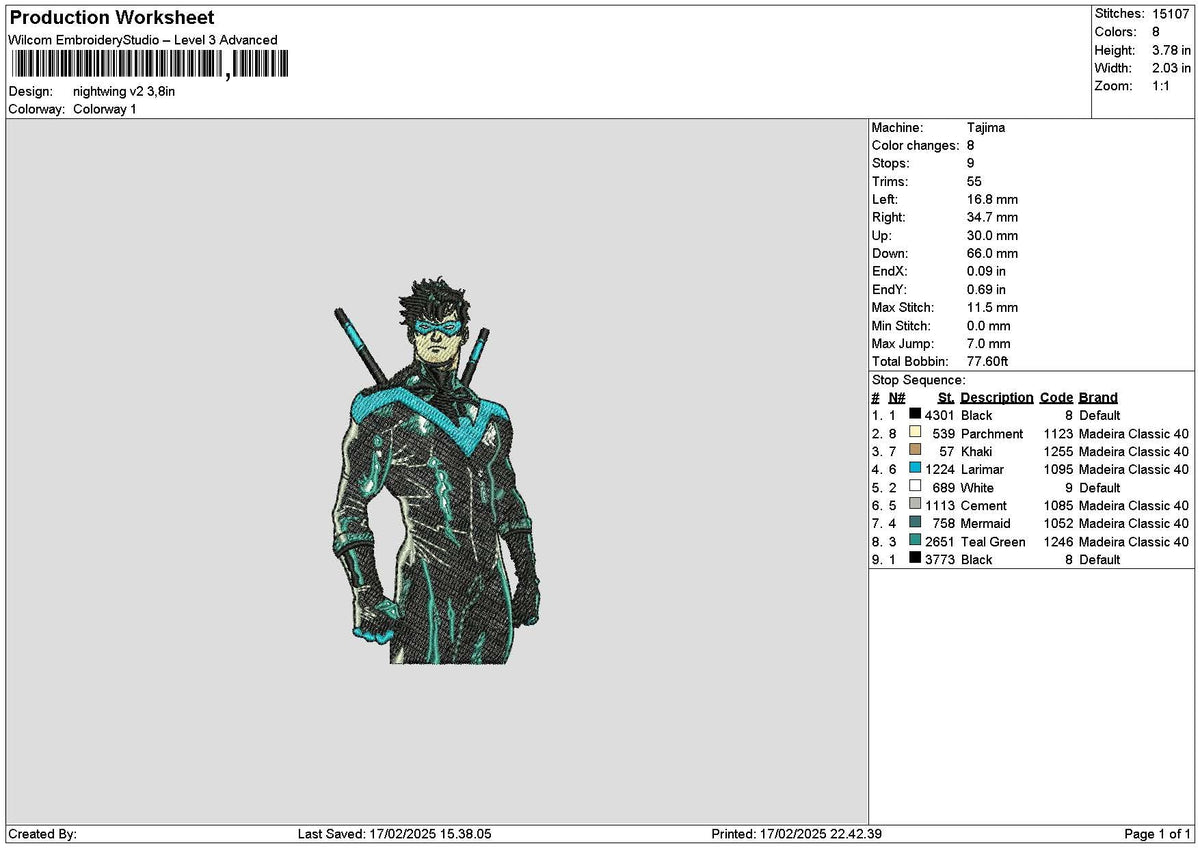Click thread code '1095' in Larimar row

tap(1058, 469)
